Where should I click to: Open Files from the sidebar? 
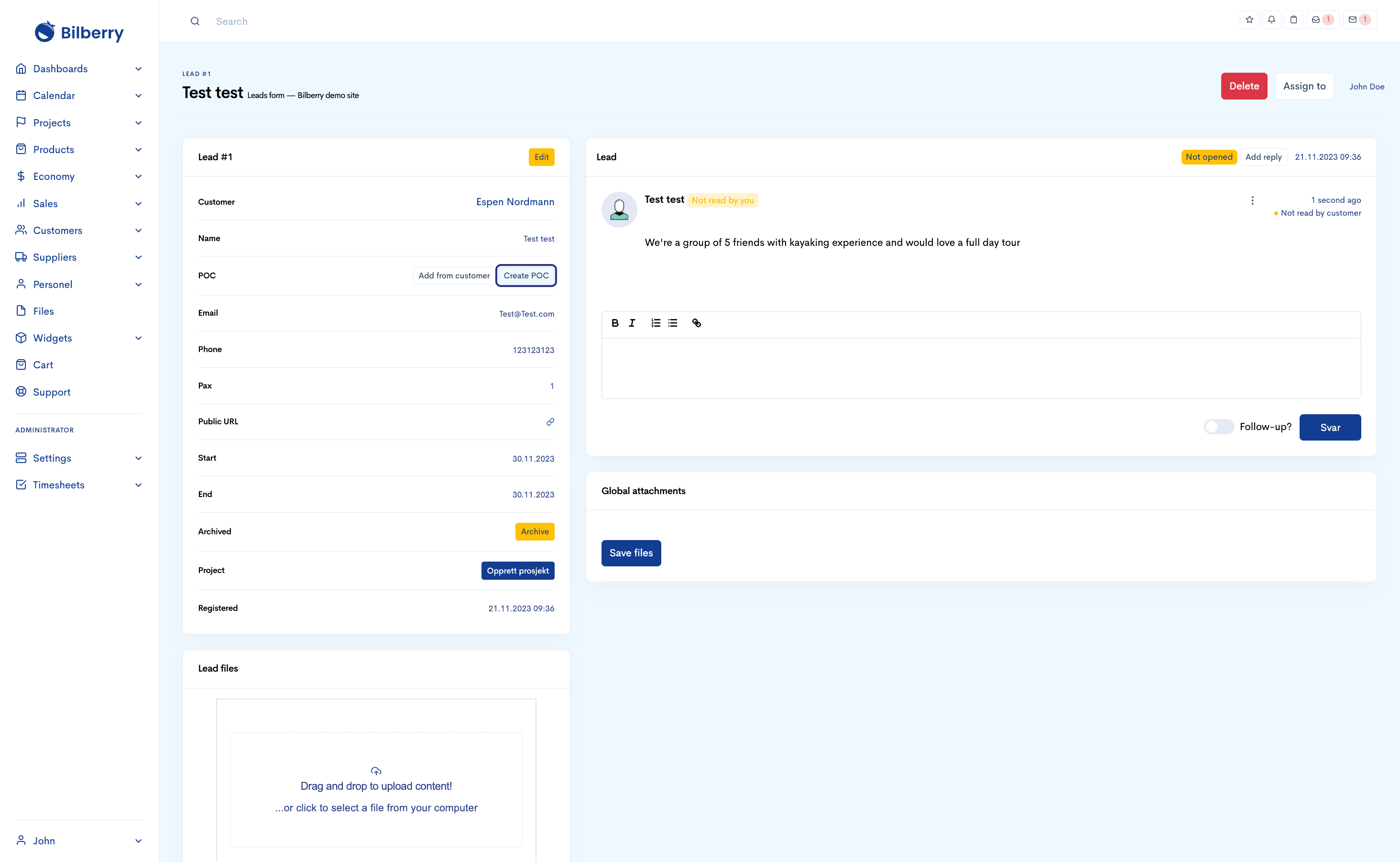(x=44, y=311)
